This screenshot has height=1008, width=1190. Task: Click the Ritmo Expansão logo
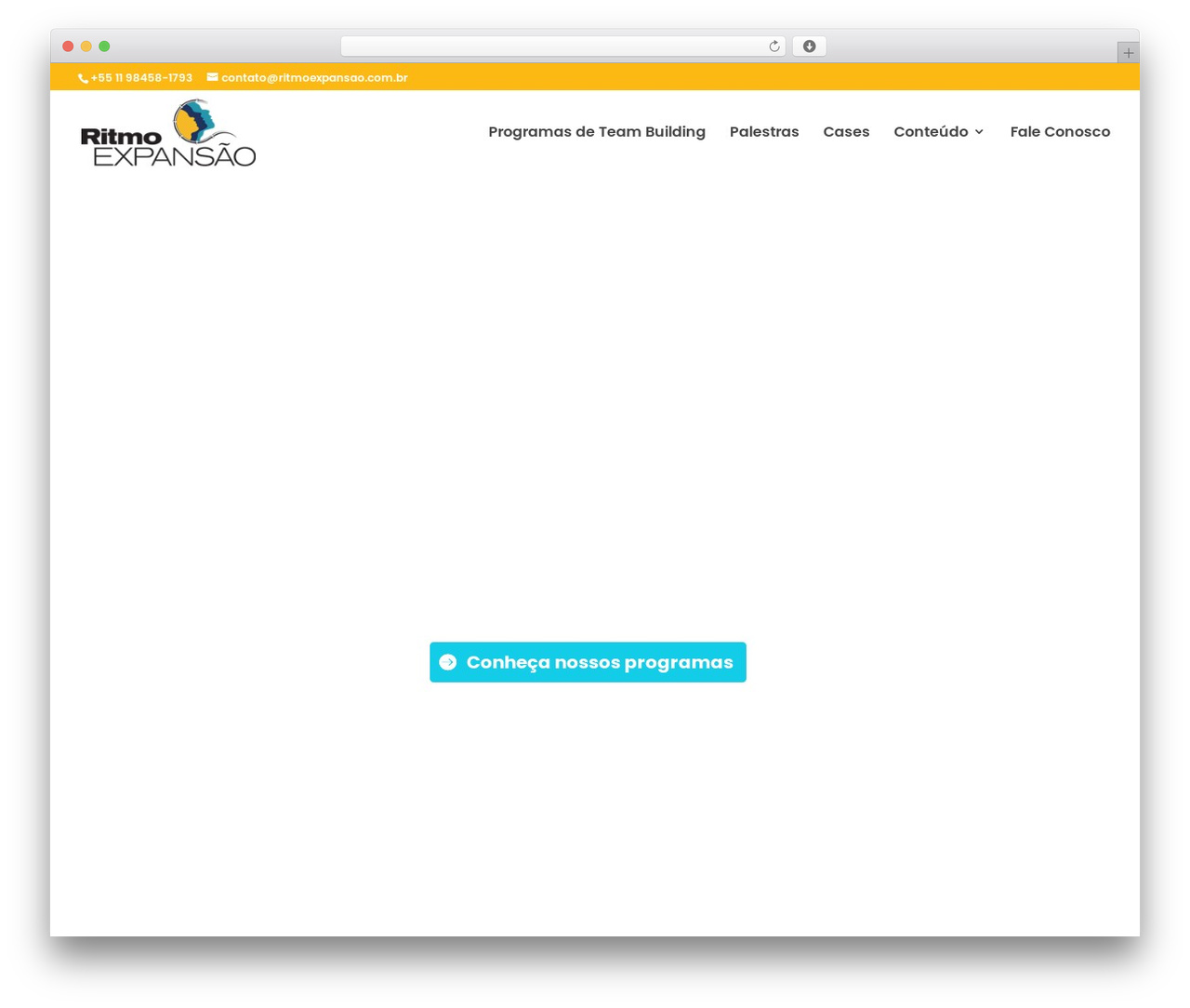pos(168,133)
